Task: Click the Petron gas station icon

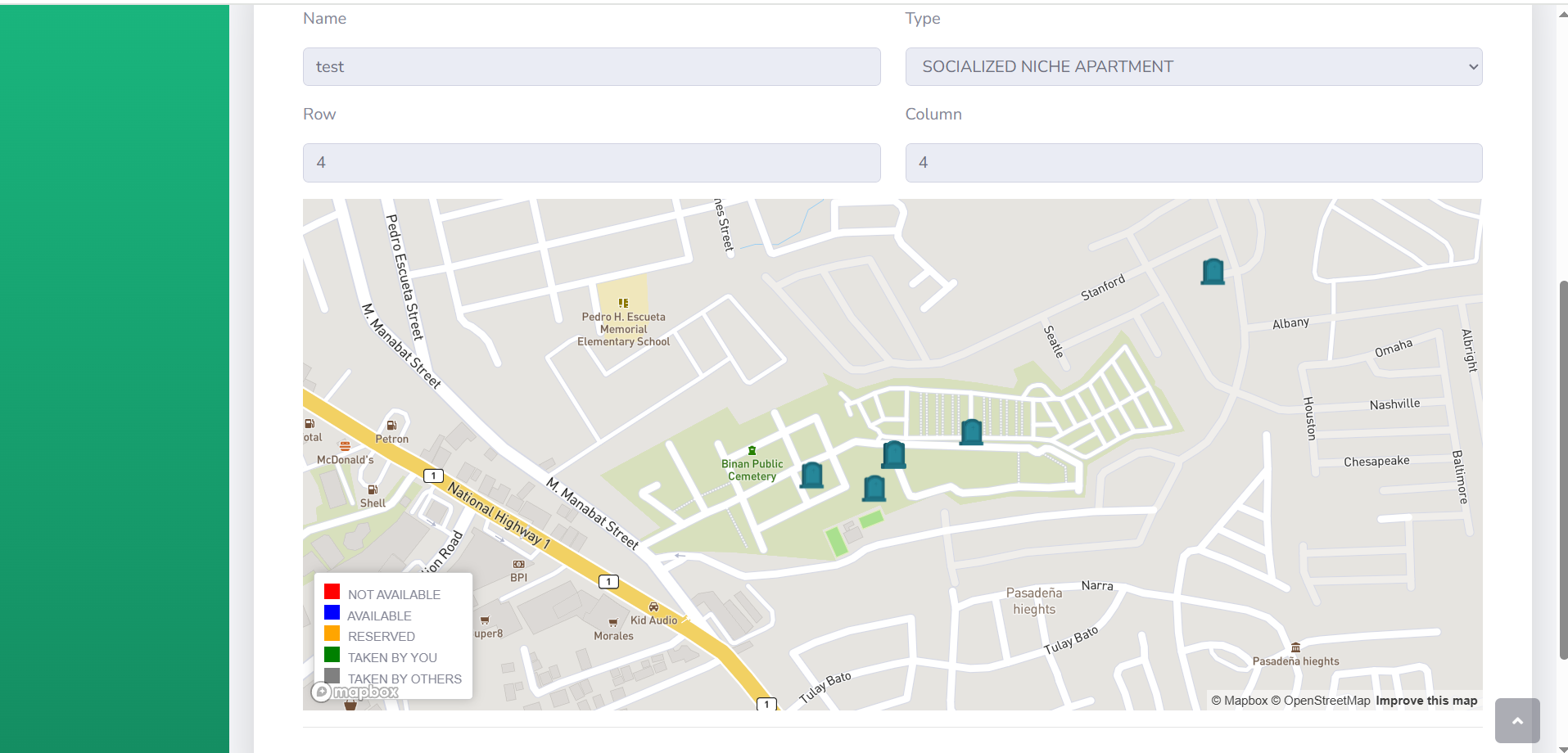Action: (391, 426)
